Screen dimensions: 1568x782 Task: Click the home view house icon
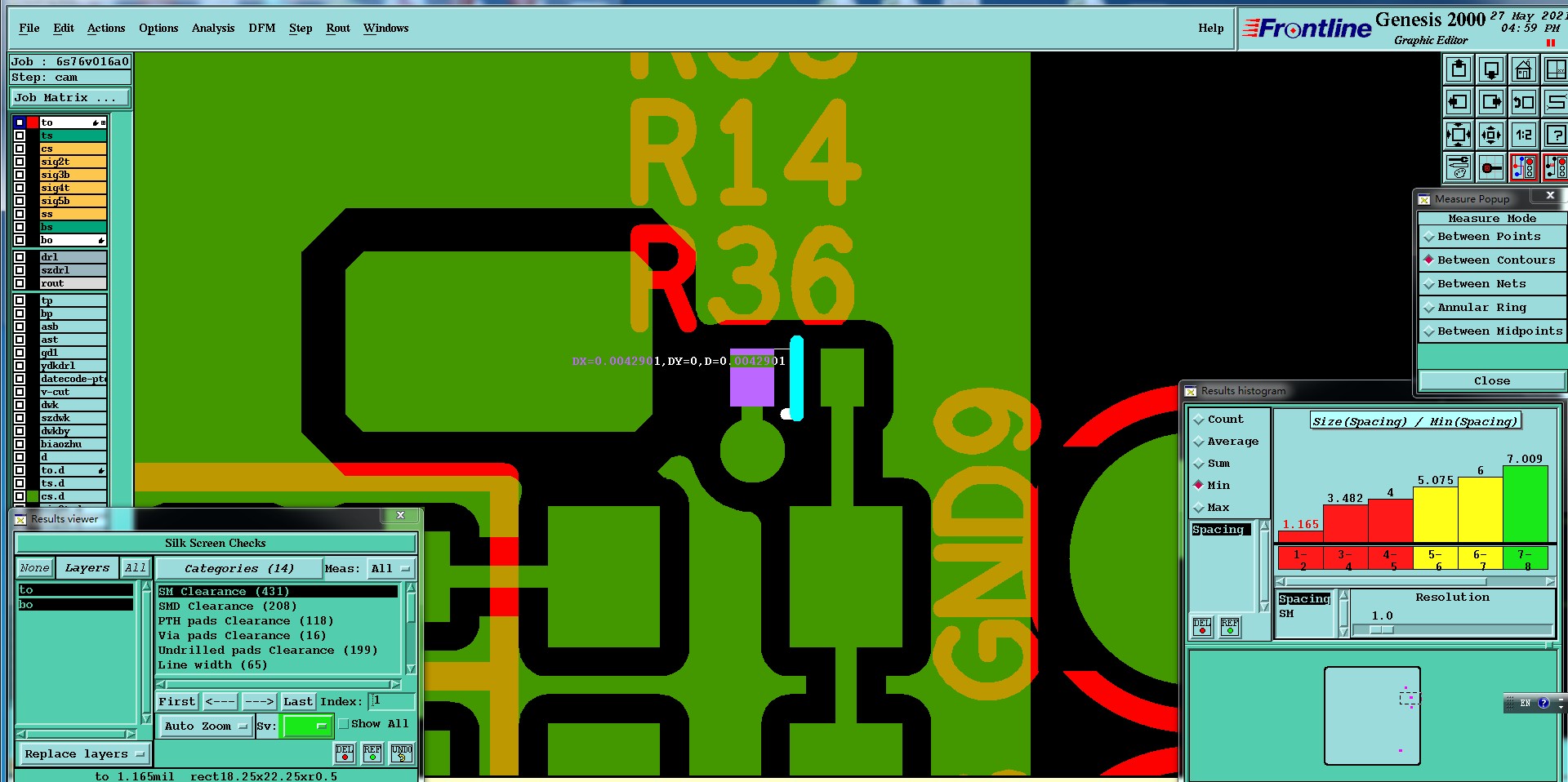(x=1524, y=69)
